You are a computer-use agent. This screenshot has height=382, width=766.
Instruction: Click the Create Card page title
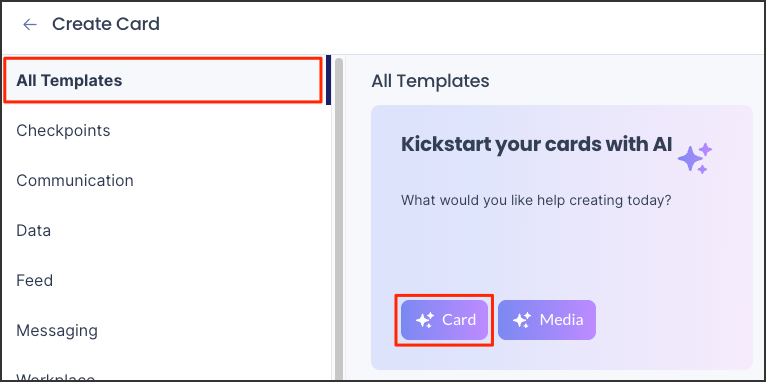[106, 24]
